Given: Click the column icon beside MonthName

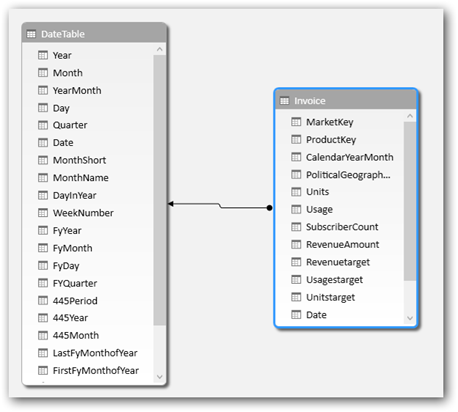Looking at the screenshot, I should point(43,178).
